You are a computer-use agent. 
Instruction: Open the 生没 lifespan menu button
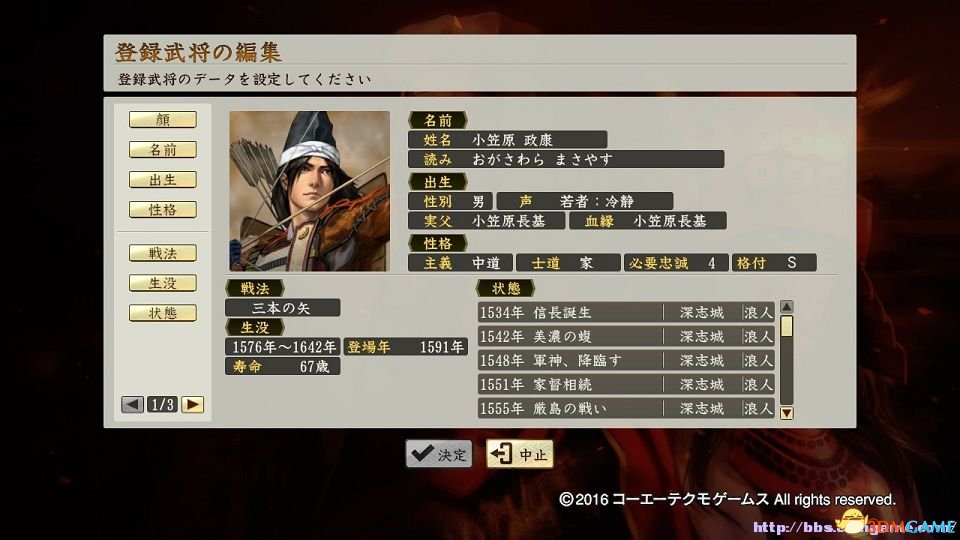[x=163, y=283]
